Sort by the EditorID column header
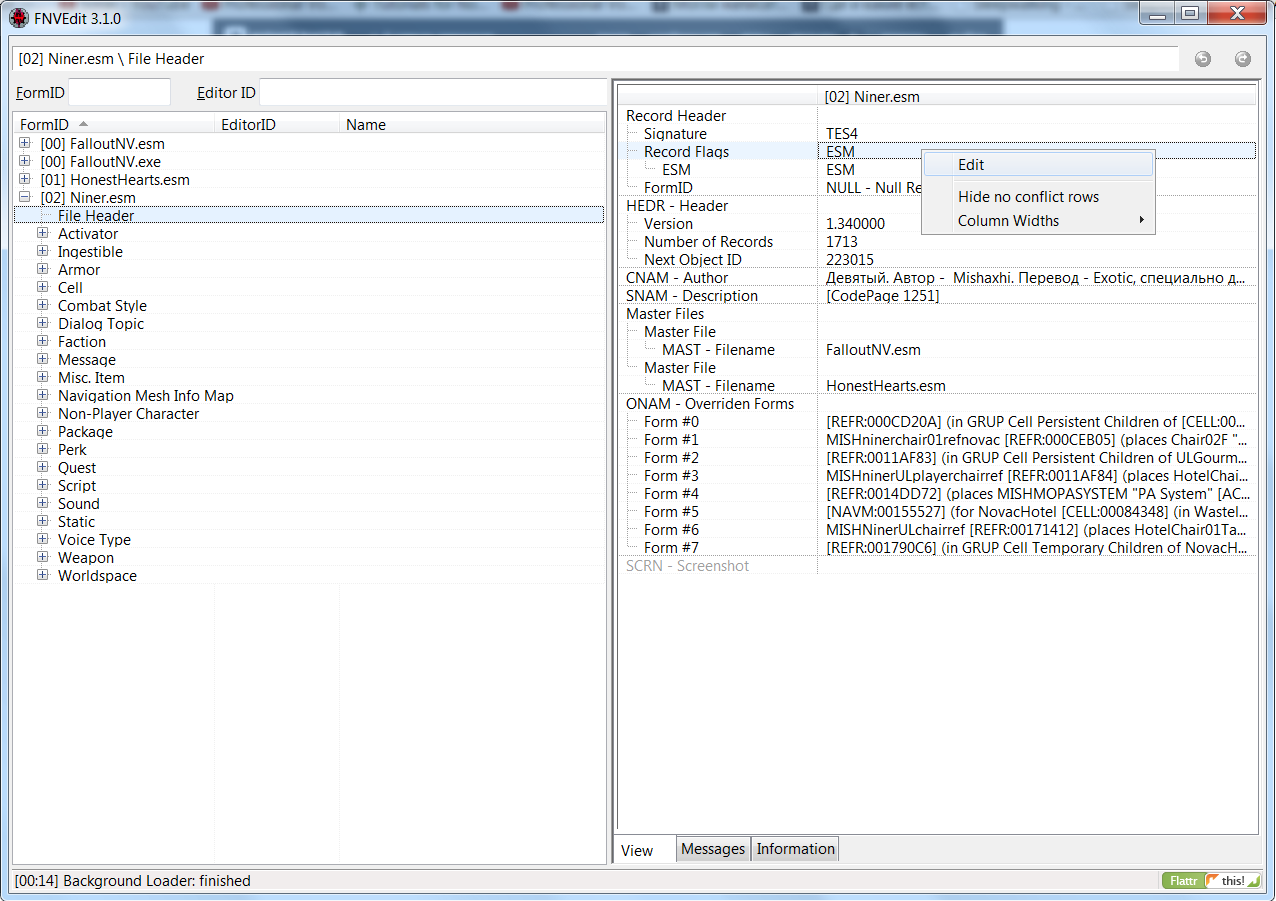 coord(278,125)
